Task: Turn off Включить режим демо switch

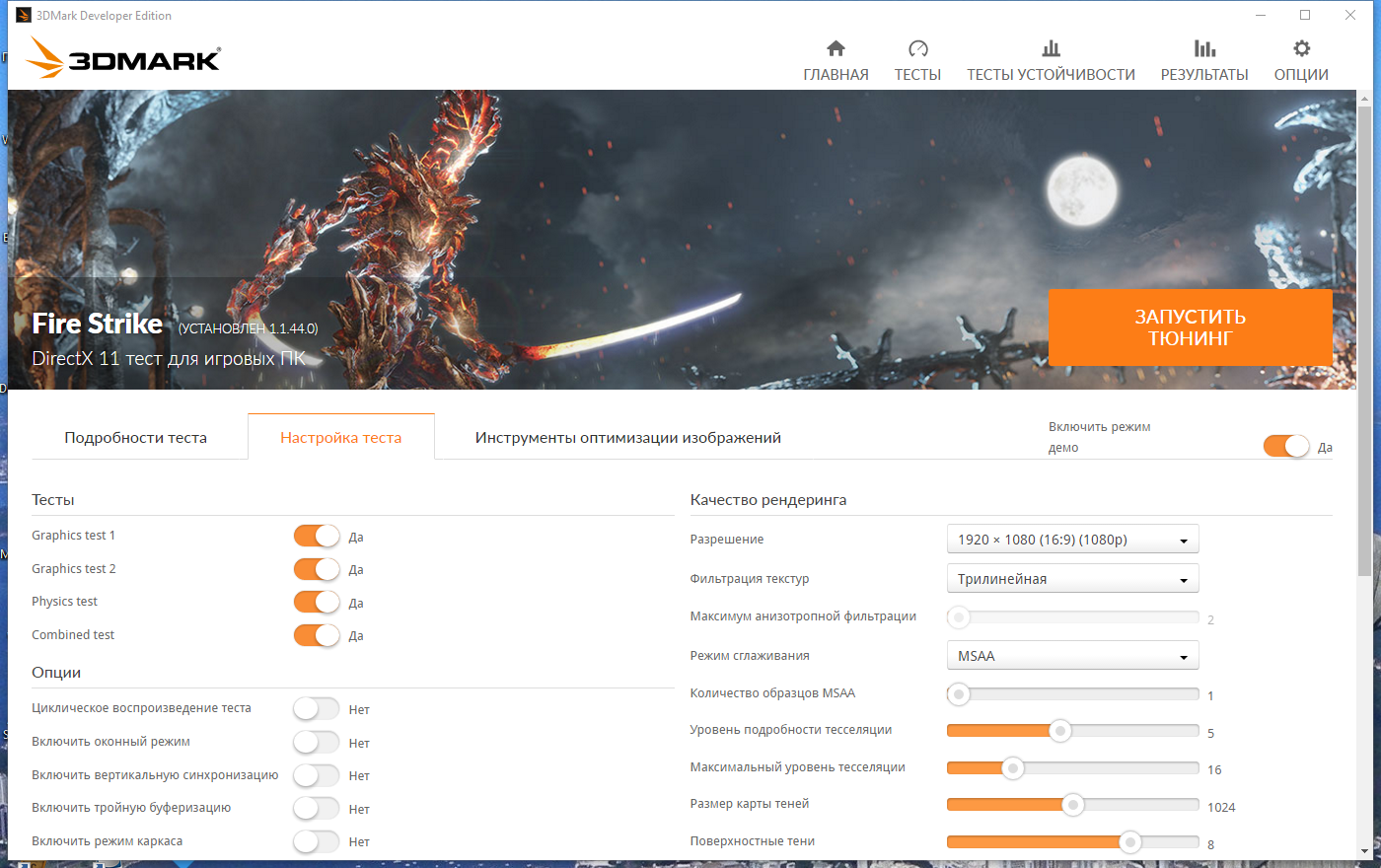Action: point(1286,447)
